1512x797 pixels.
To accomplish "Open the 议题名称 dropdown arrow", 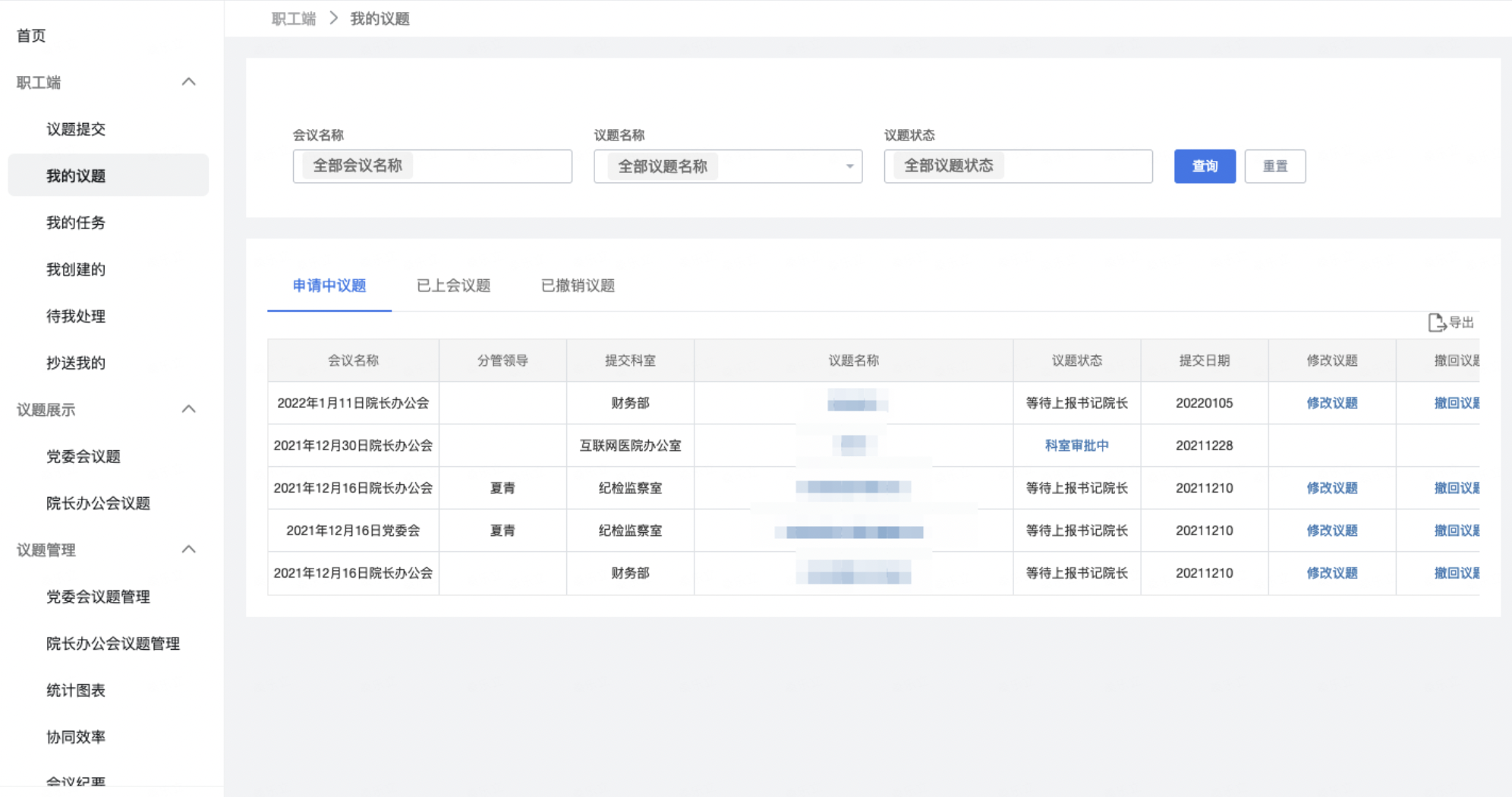I will (849, 166).
